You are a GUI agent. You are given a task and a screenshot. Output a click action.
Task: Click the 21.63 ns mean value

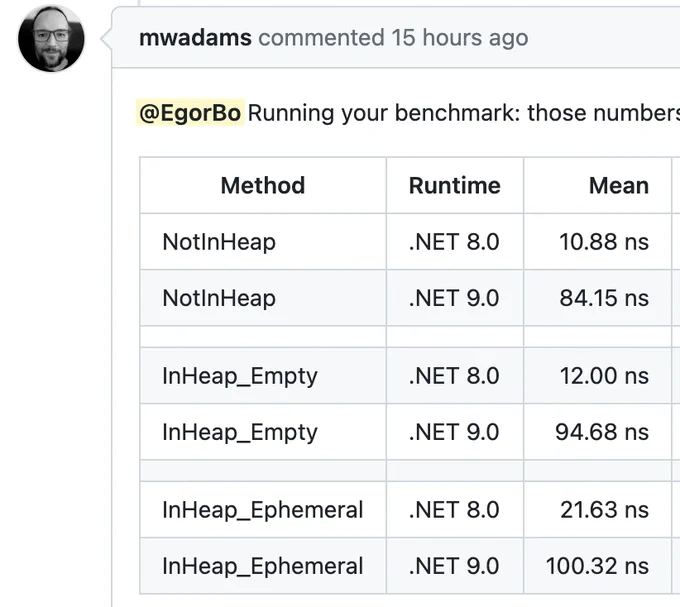tap(604, 510)
